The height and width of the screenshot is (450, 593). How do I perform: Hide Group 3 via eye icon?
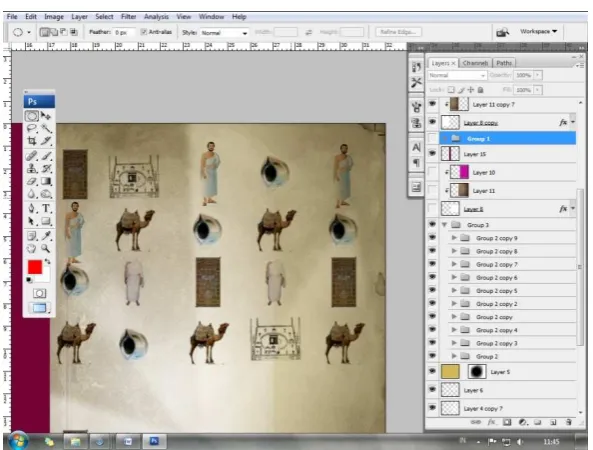click(432, 224)
